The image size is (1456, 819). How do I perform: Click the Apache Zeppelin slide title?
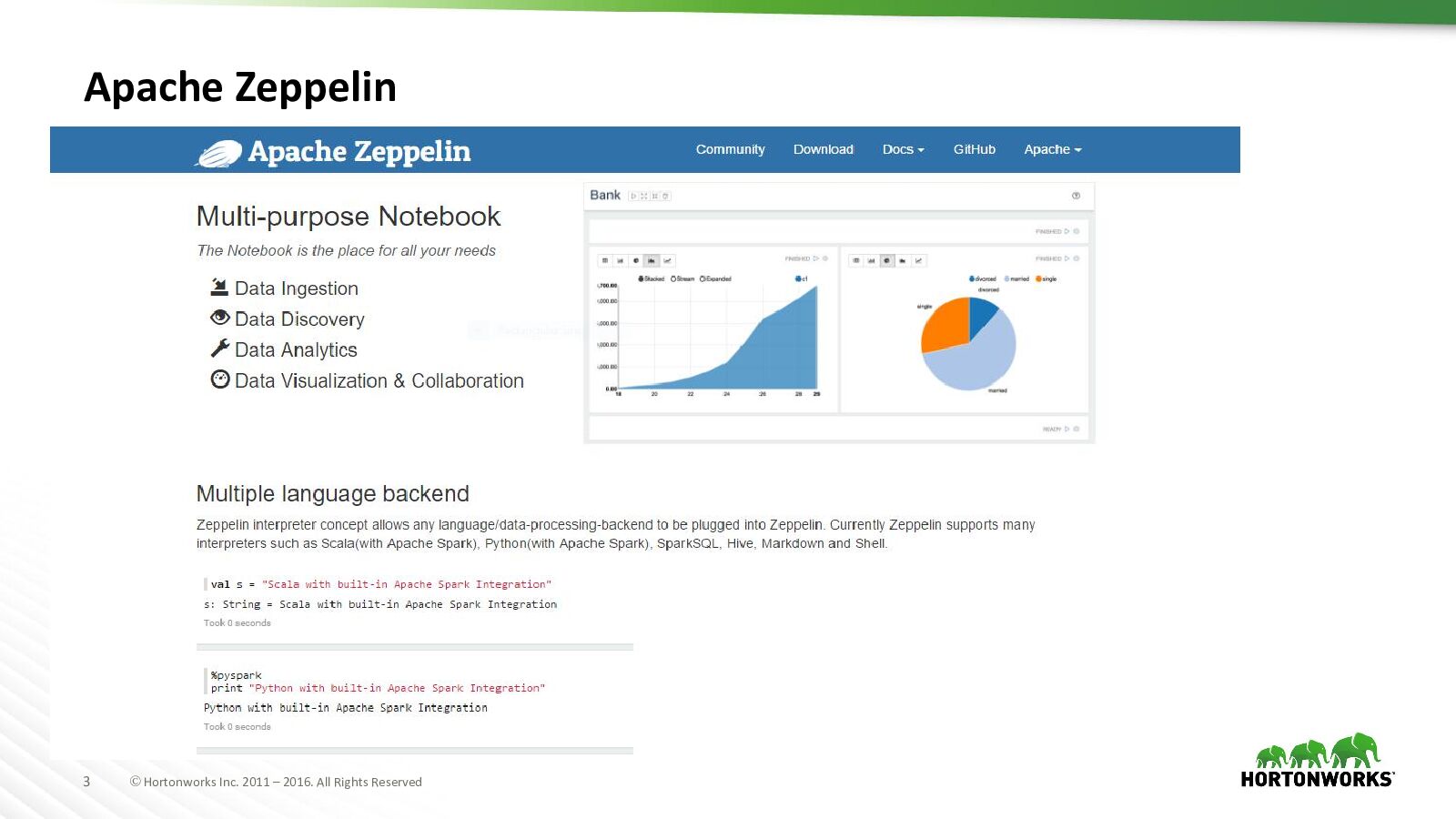click(240, 87)
